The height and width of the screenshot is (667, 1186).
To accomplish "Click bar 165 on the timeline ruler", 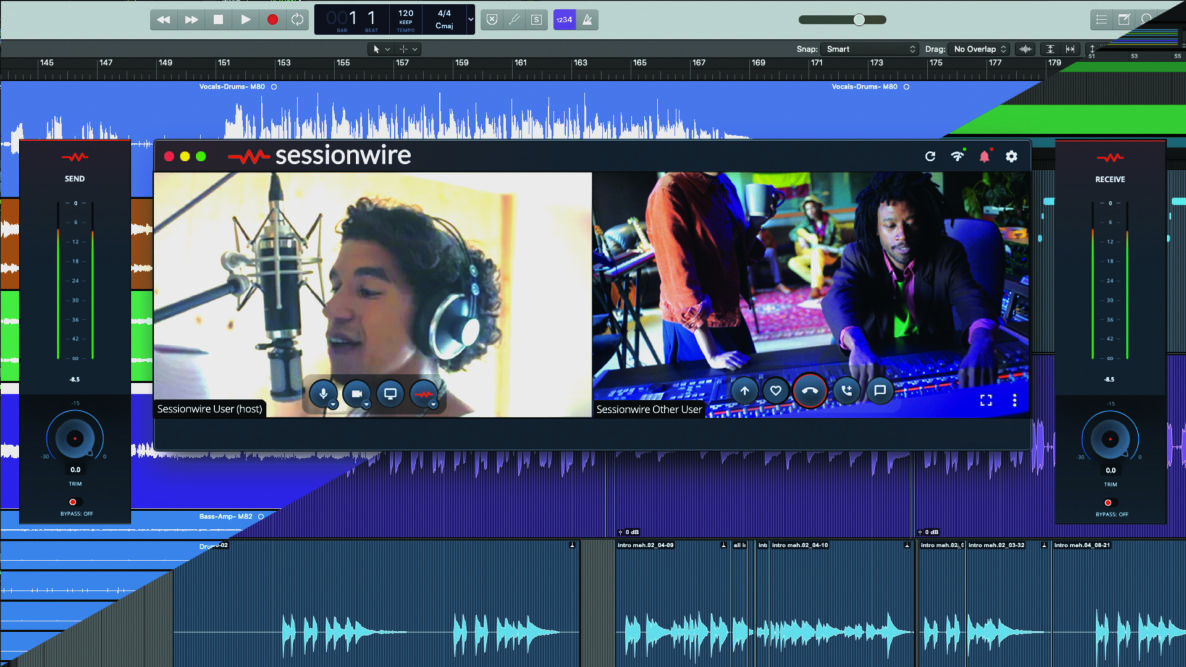I will (640, 64).
